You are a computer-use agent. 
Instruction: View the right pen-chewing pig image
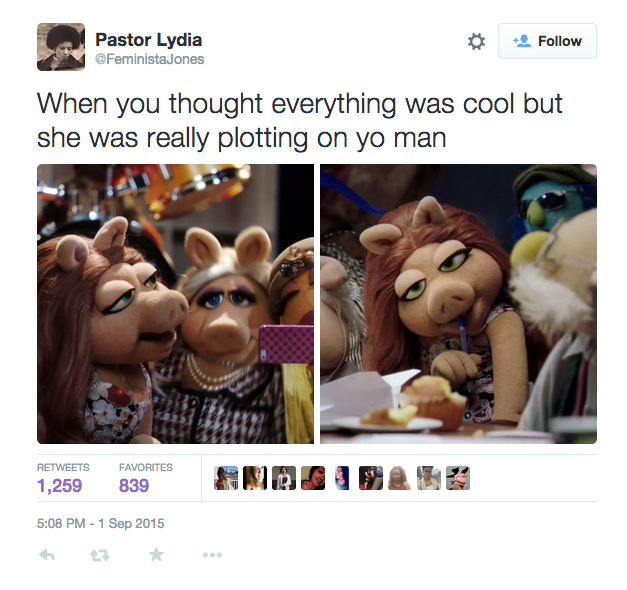coord(458,304)
